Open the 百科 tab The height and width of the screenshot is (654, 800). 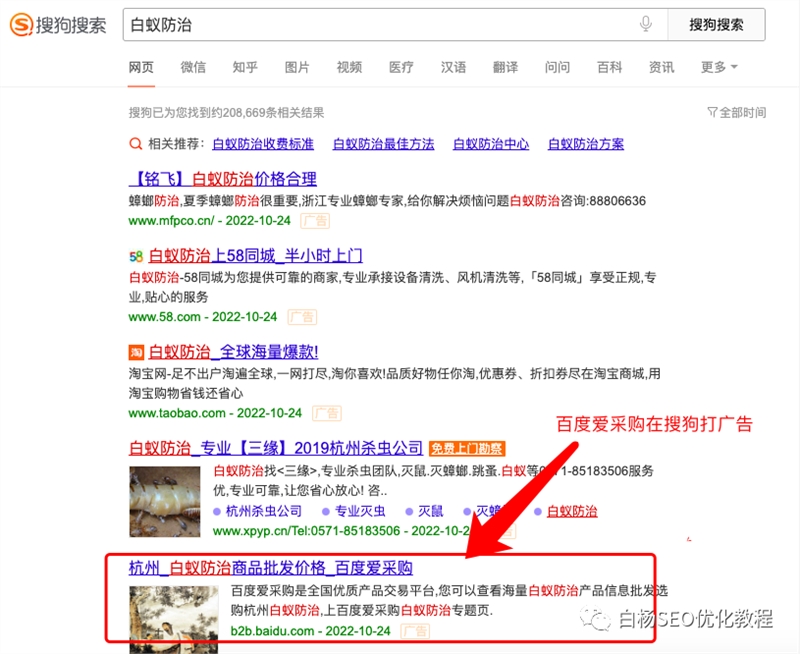click(610, 67)
